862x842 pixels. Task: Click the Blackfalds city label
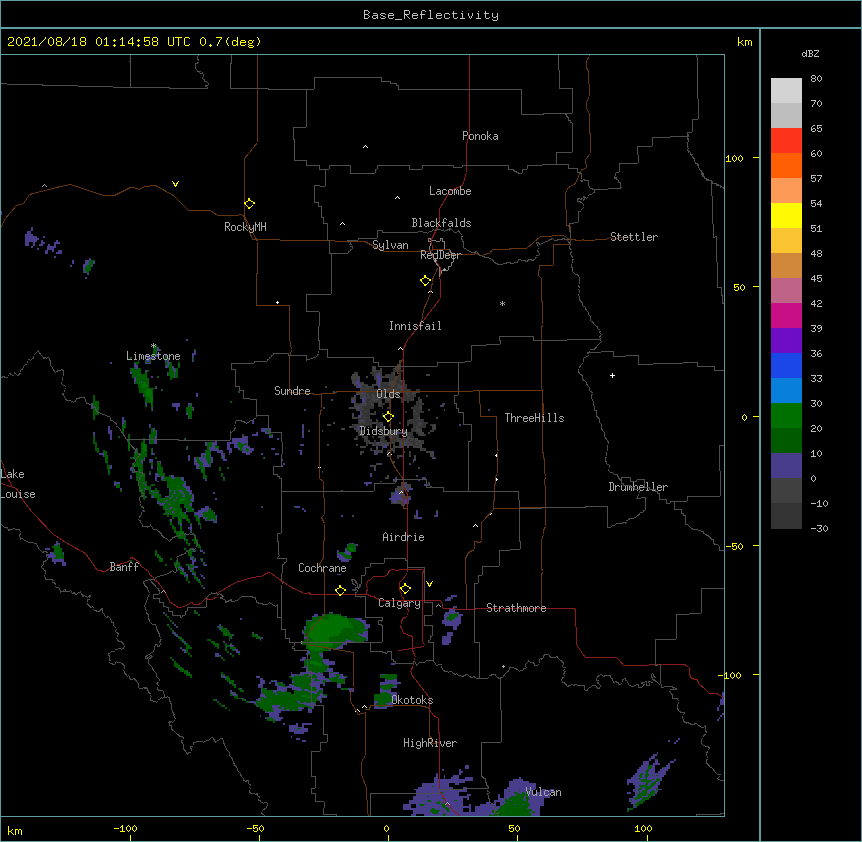tap(441, 223)
